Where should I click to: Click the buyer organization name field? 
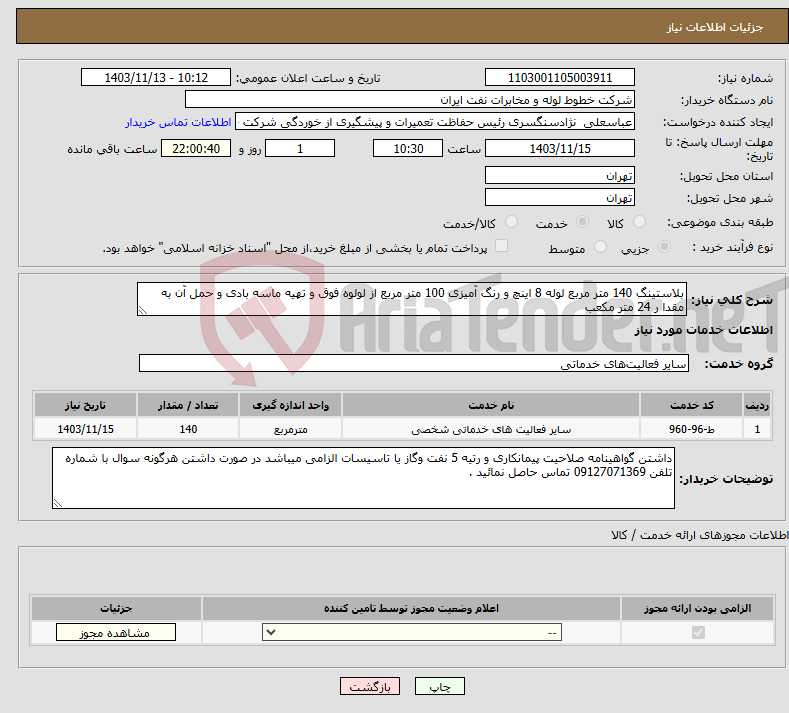tap(410, 100)
